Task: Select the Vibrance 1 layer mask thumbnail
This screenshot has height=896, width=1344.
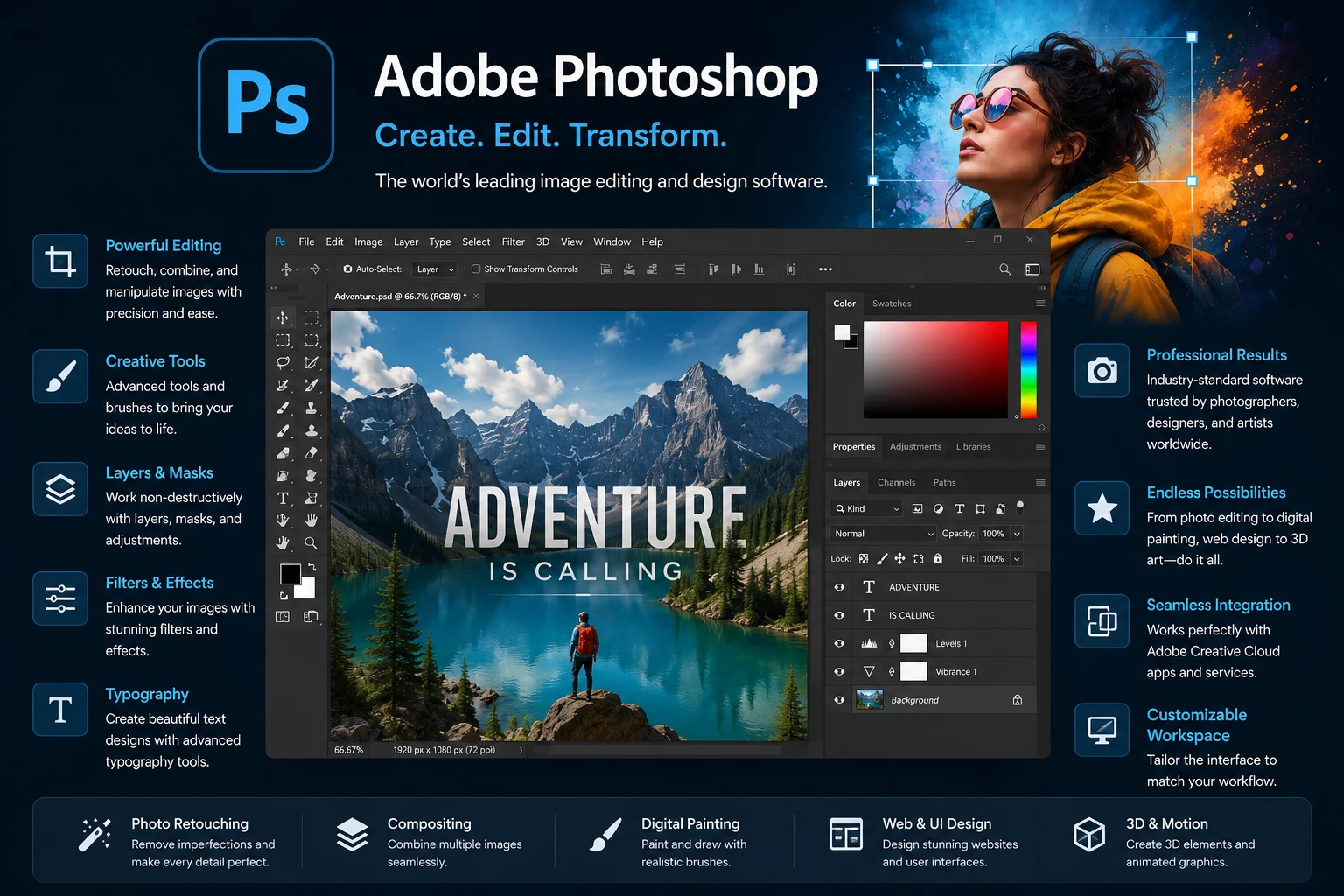Action: [x=913, y=671]
